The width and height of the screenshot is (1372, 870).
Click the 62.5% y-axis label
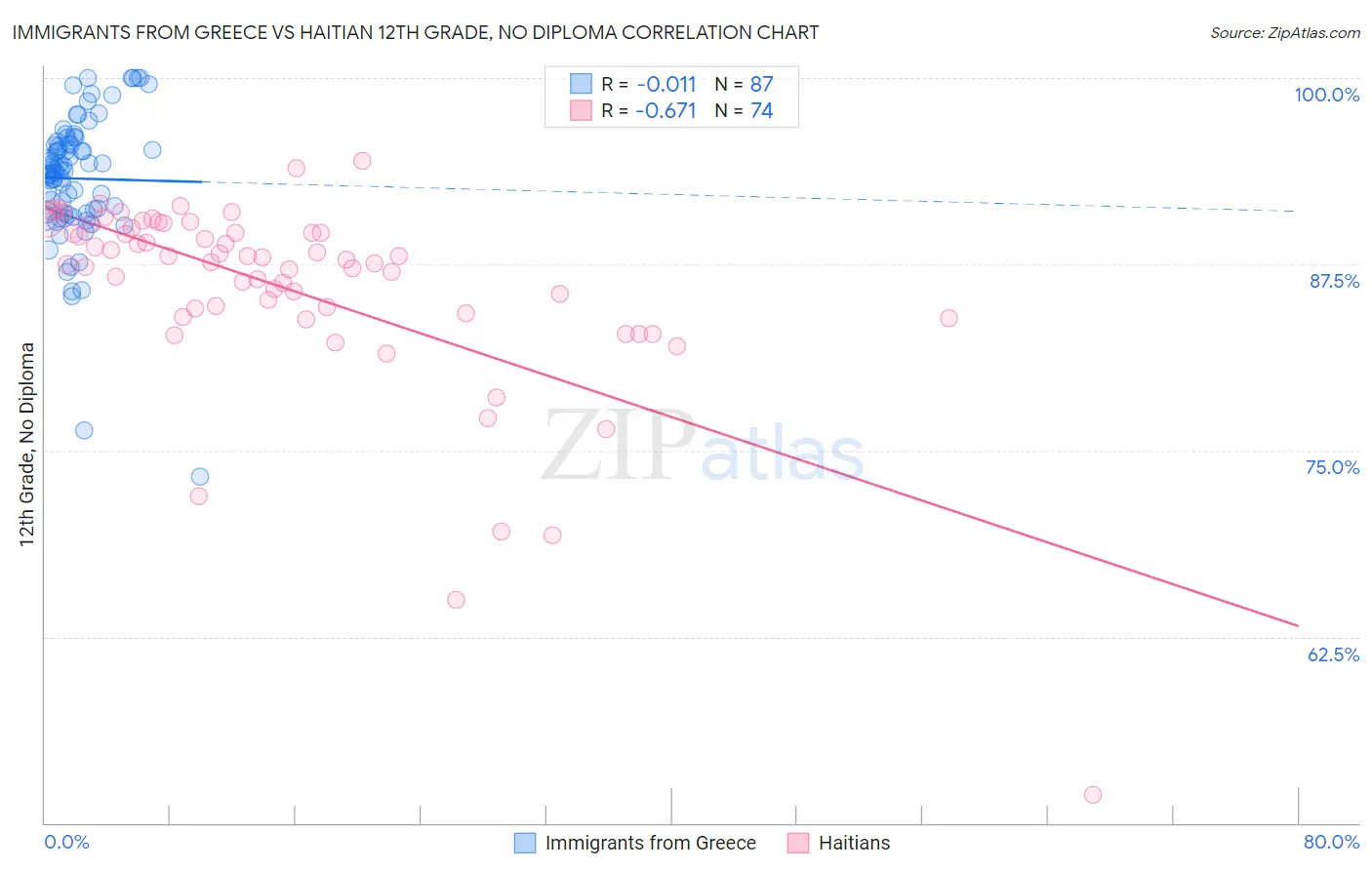click(x=1334, y=654)
